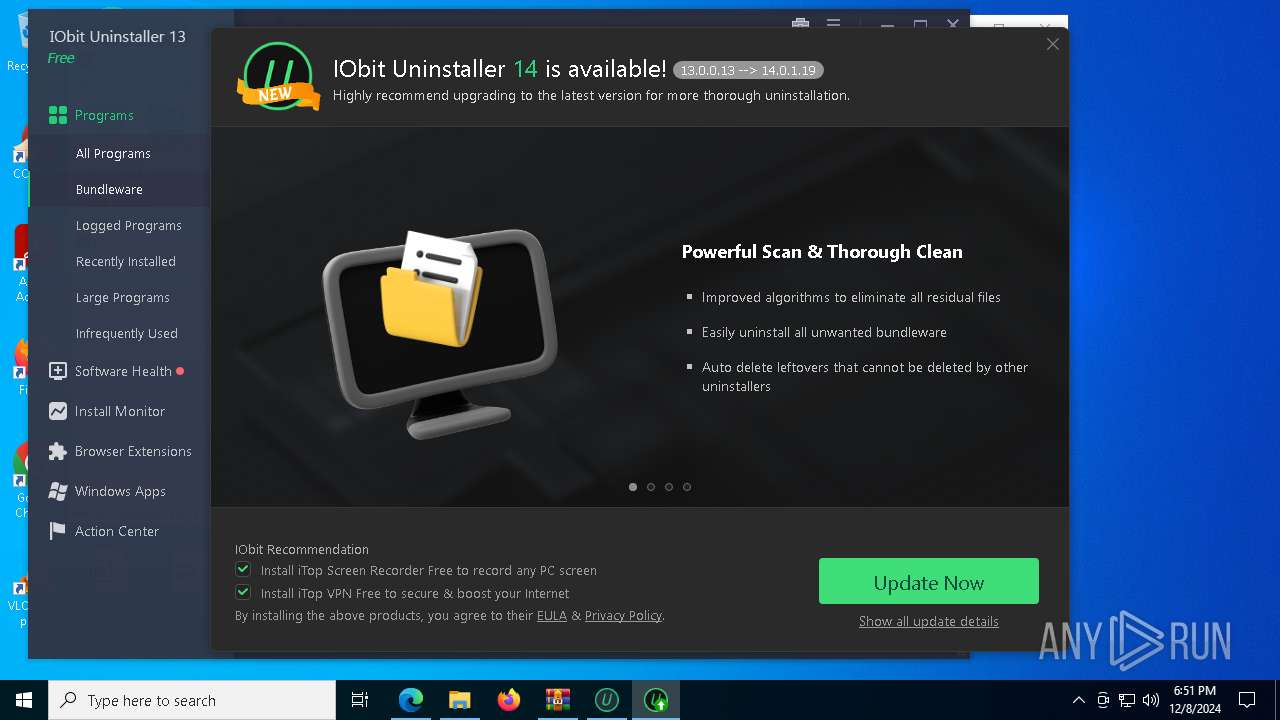The width and height of the screenshot is (1280, 720).
Task: Open WinRAR from the taskbar
Action: pyautogui.click(x=558, y=700)
